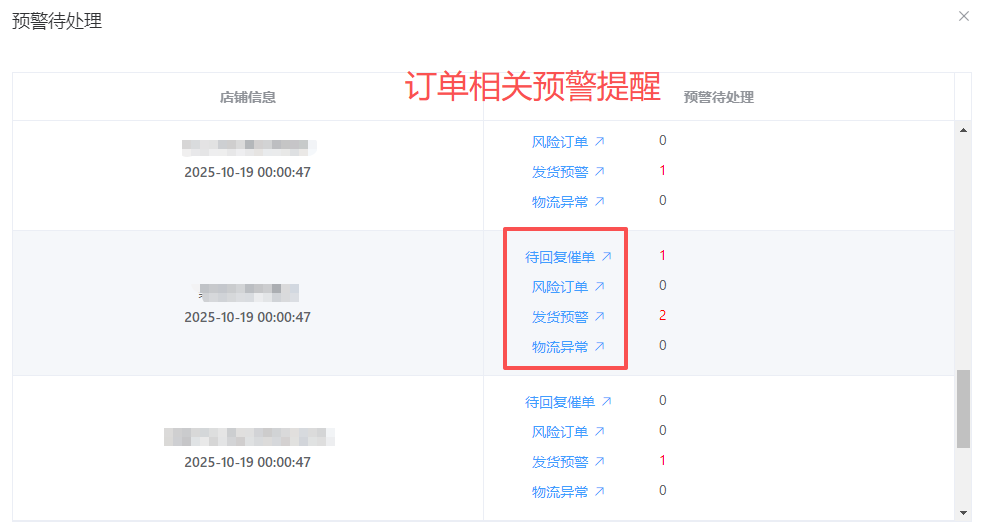
Task: Click the blurred store name in red-boxed row
Action: 249,293
